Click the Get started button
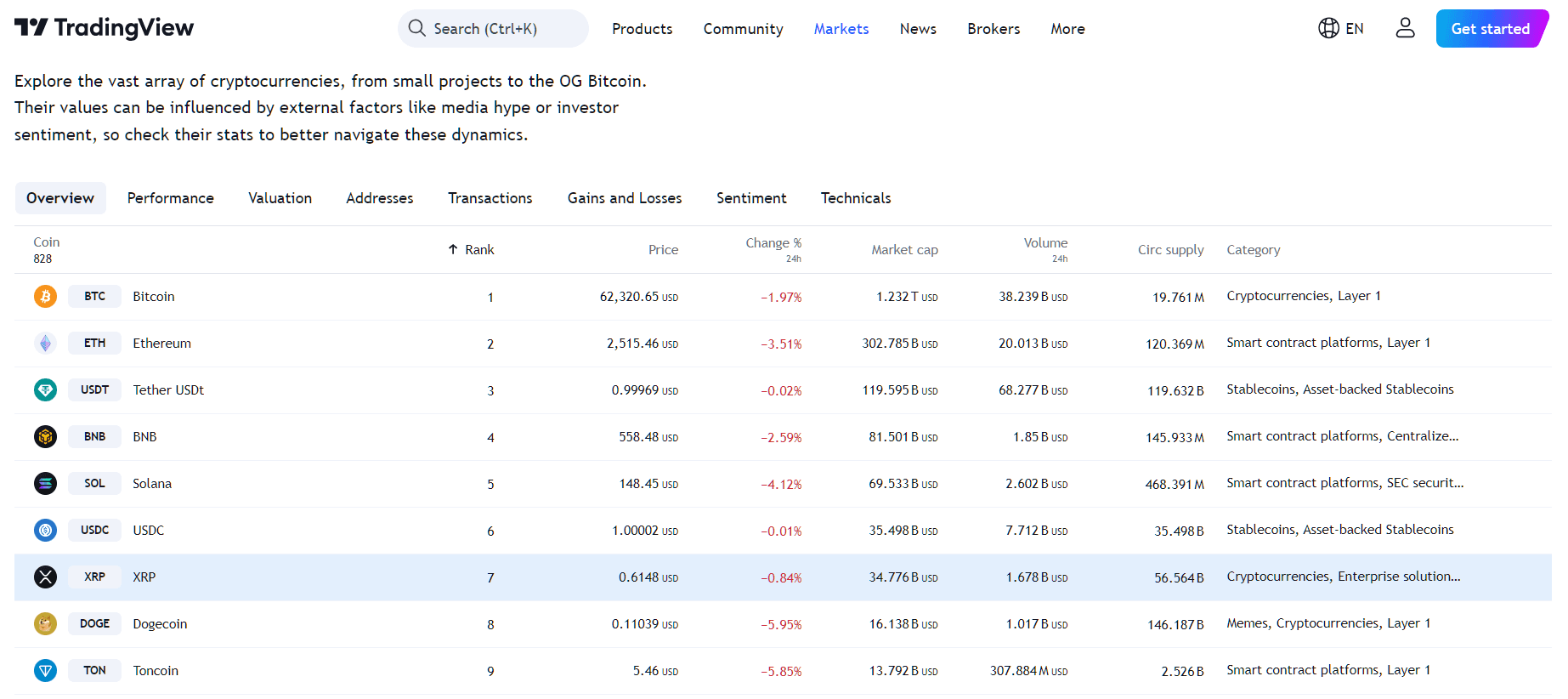This screenshot has height=699, width=1568. click(1491, 28)
